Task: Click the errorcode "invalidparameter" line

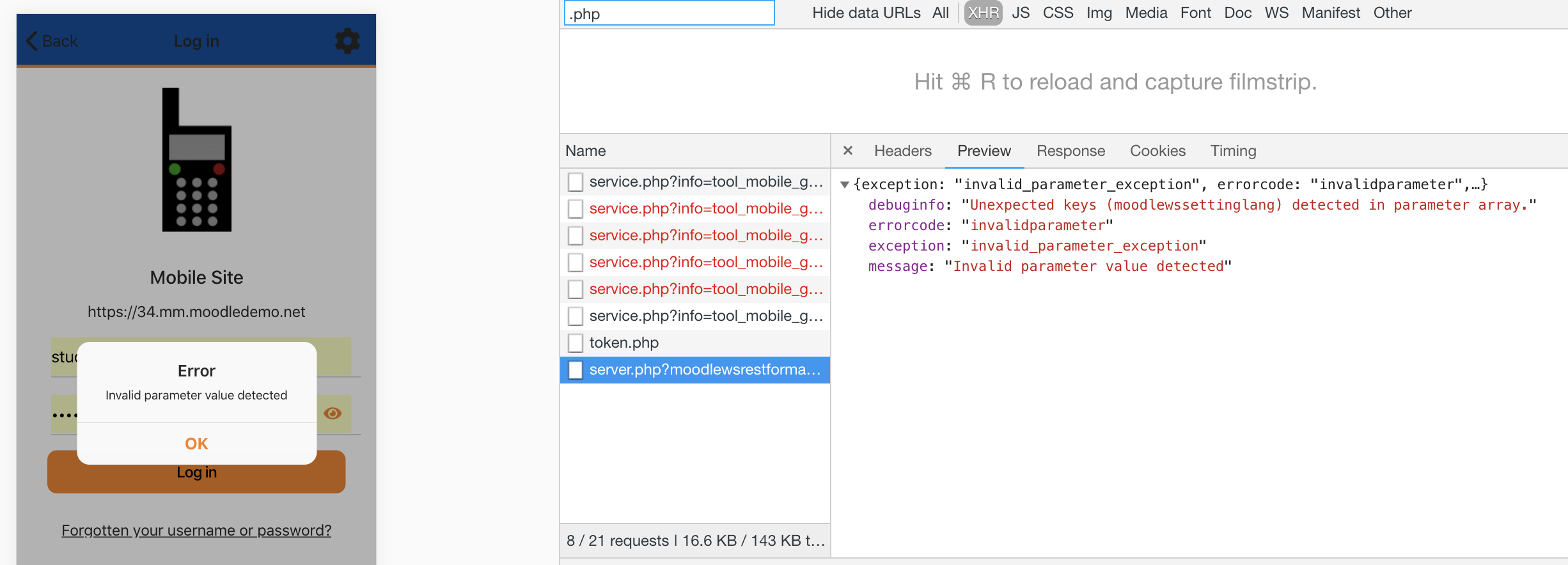Action: [991, 226]
